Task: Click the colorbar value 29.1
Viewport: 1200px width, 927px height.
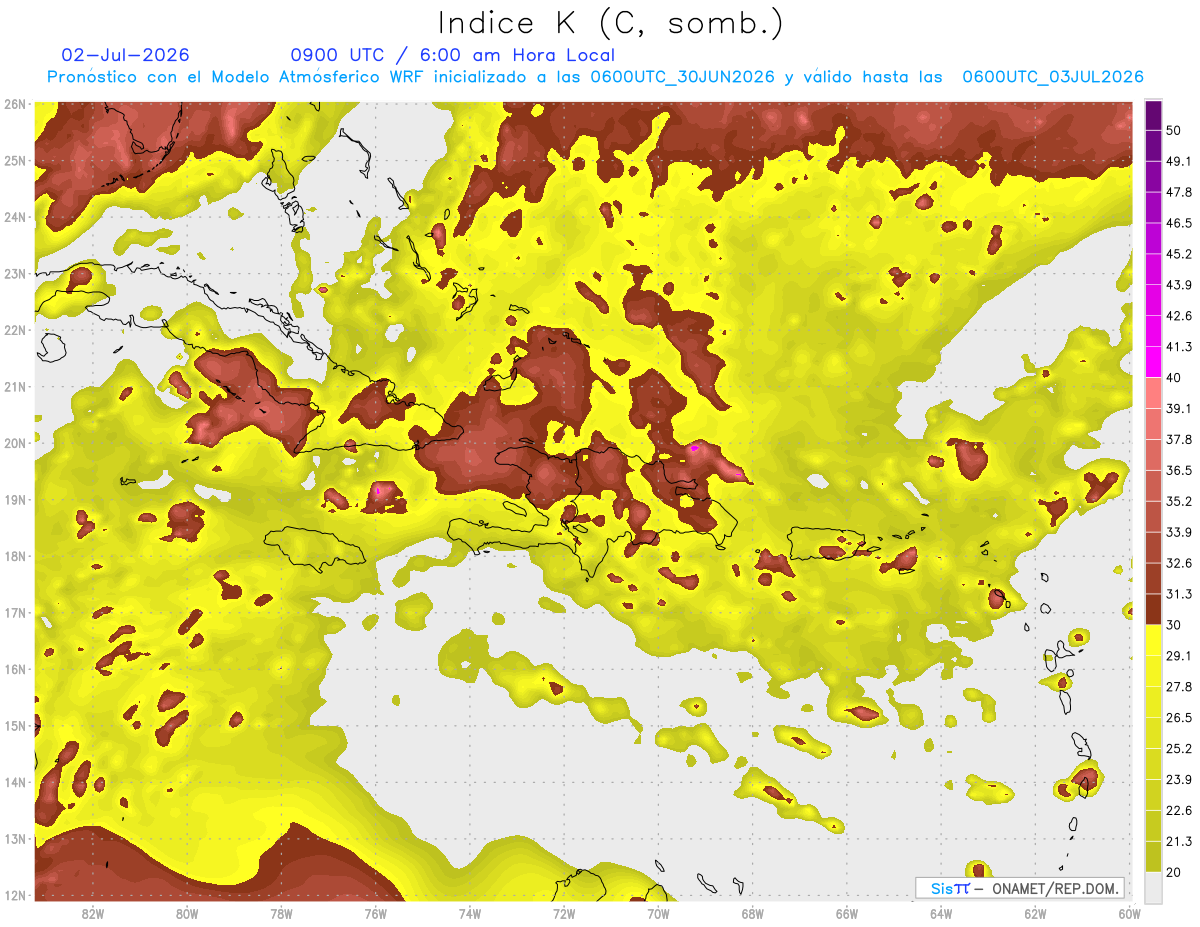Action: [1179, 656]
